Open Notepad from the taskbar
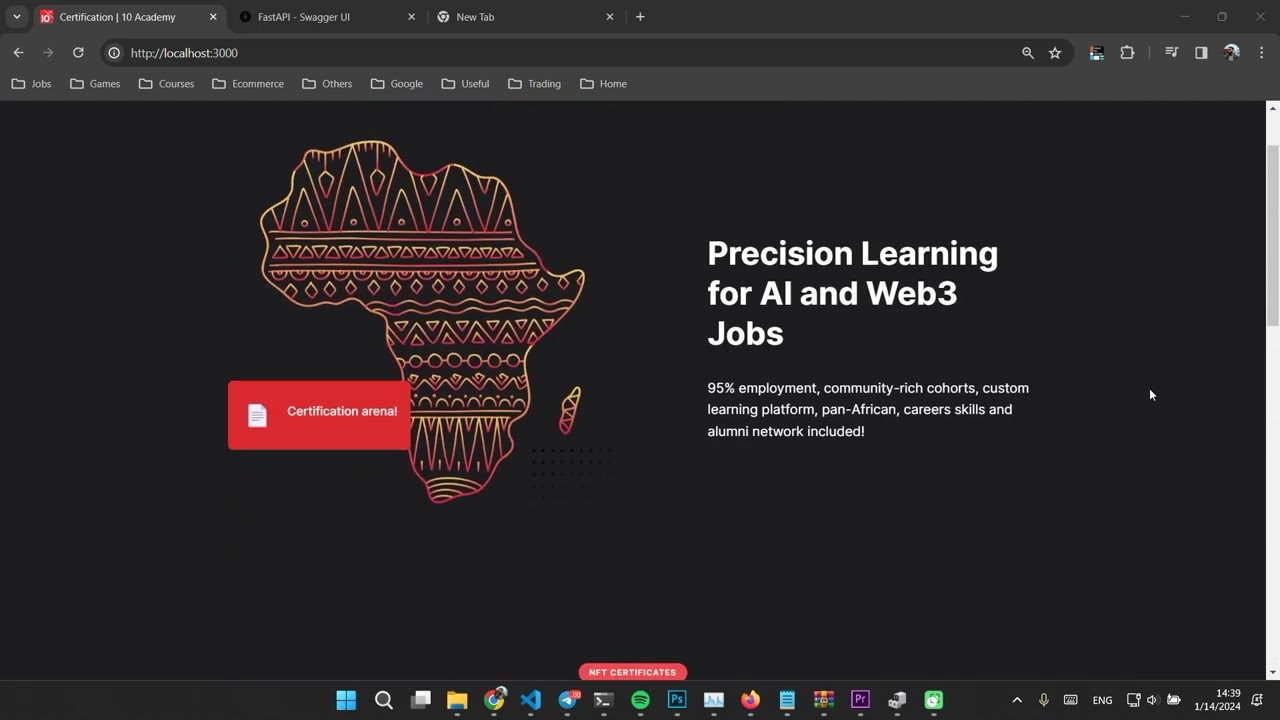This screenshot has height=720, width=1280. pyautogui.click(x=787, y=700)
